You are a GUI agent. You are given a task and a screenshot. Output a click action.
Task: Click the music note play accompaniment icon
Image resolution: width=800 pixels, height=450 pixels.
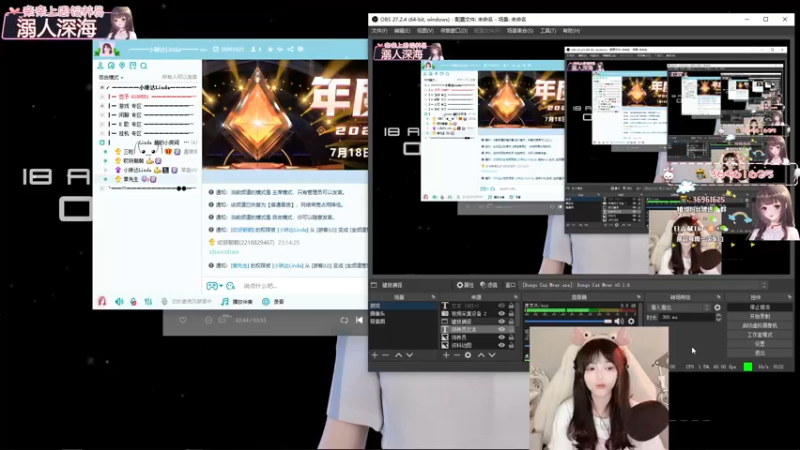224,302
